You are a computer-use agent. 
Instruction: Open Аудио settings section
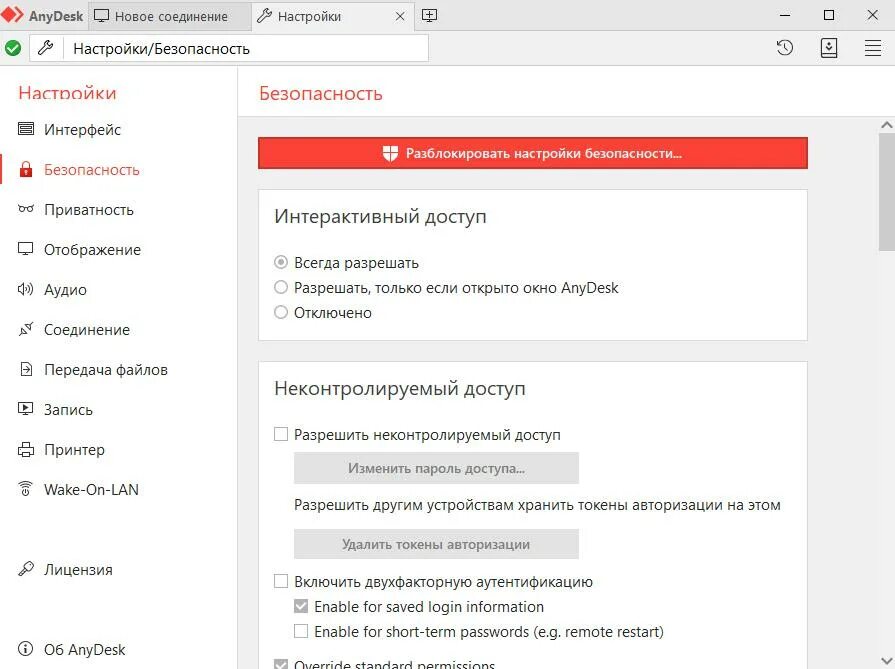(x=65, y=289)
